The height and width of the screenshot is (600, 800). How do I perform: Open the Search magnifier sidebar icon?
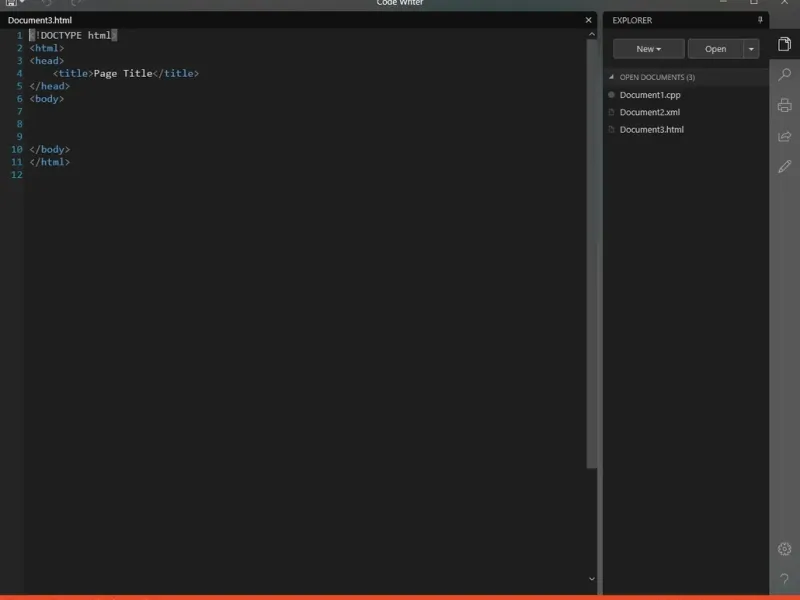(784, 74)
